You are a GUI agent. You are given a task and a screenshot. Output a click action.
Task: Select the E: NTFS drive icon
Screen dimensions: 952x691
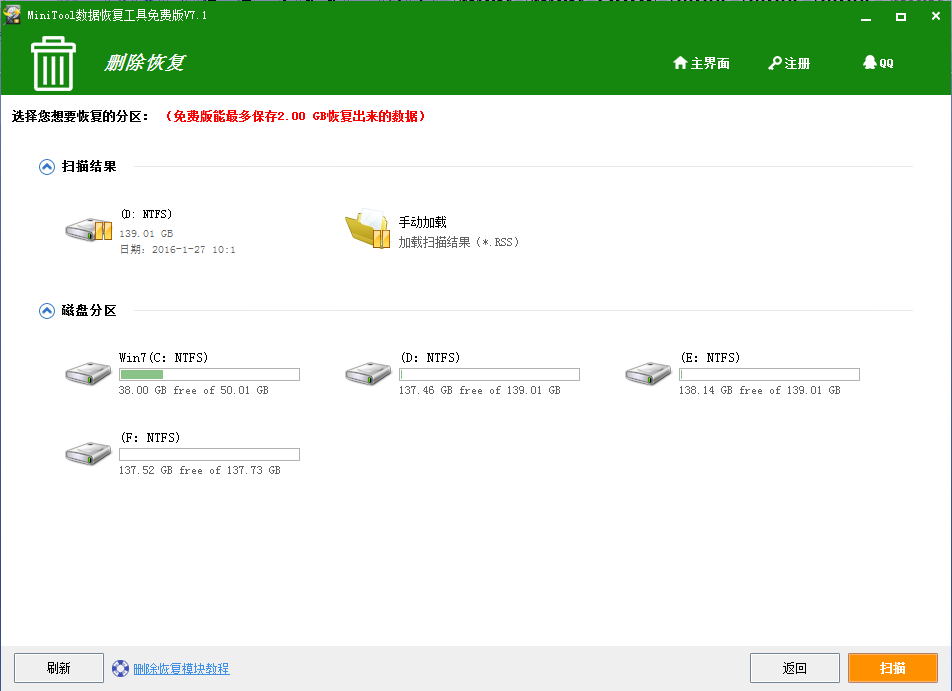point(648,373)
